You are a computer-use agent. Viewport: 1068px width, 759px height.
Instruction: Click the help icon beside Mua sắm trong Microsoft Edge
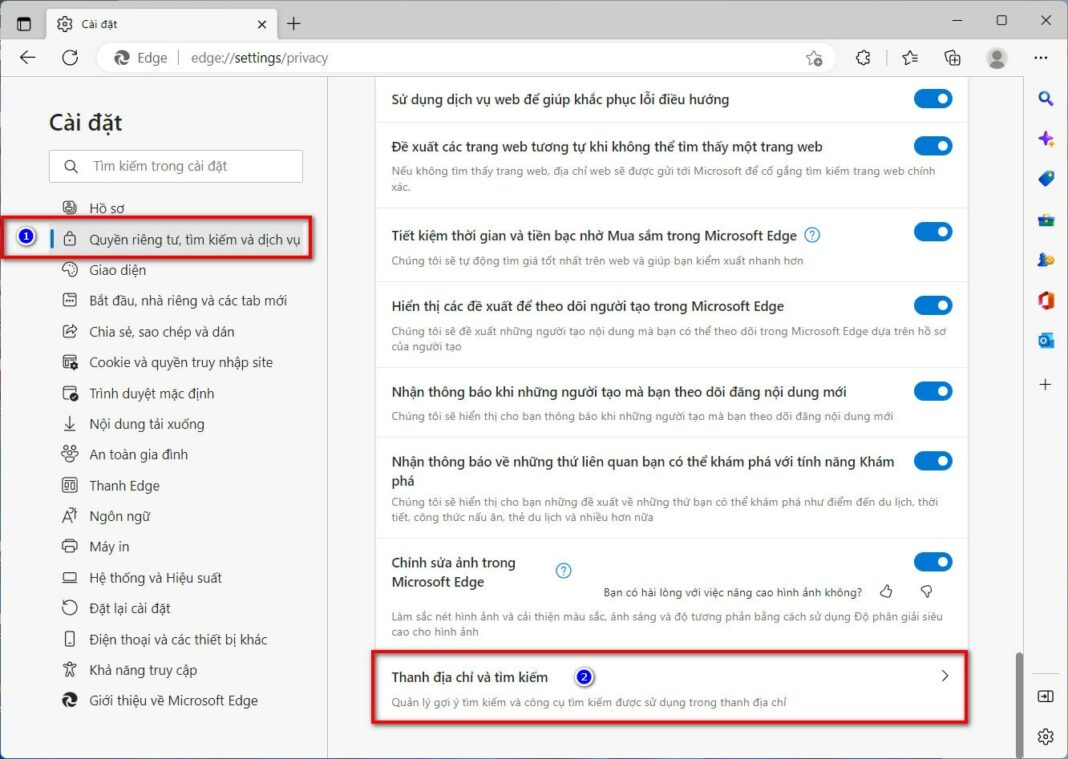click(812, 235)
